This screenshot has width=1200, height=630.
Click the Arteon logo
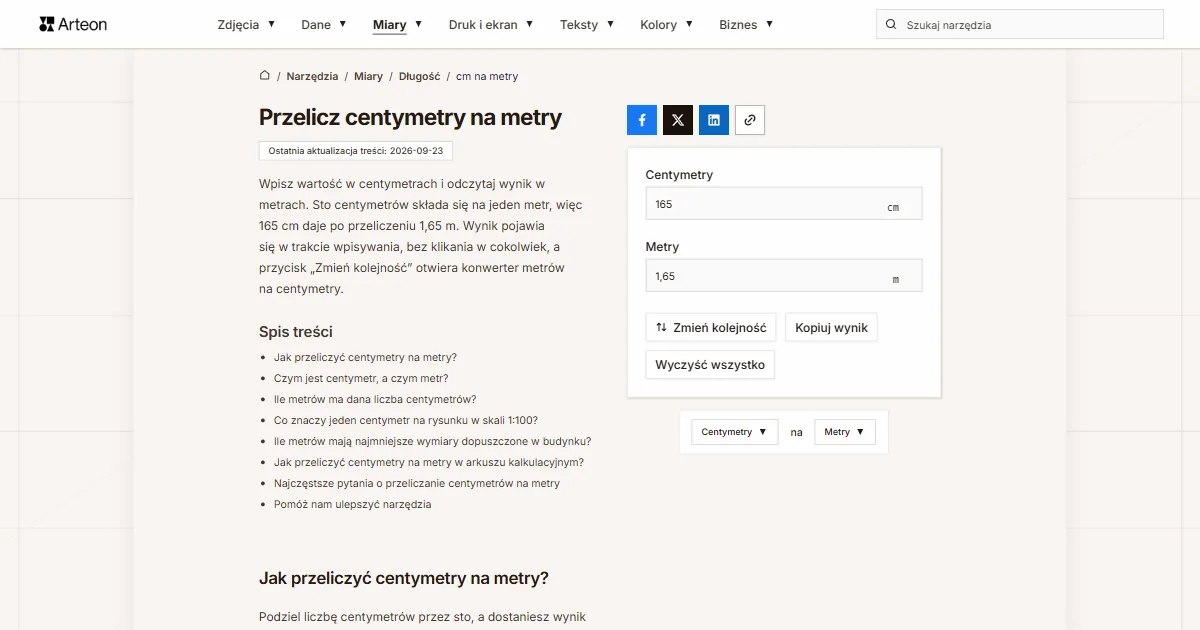pyautogui.click(x=73, y=24)
